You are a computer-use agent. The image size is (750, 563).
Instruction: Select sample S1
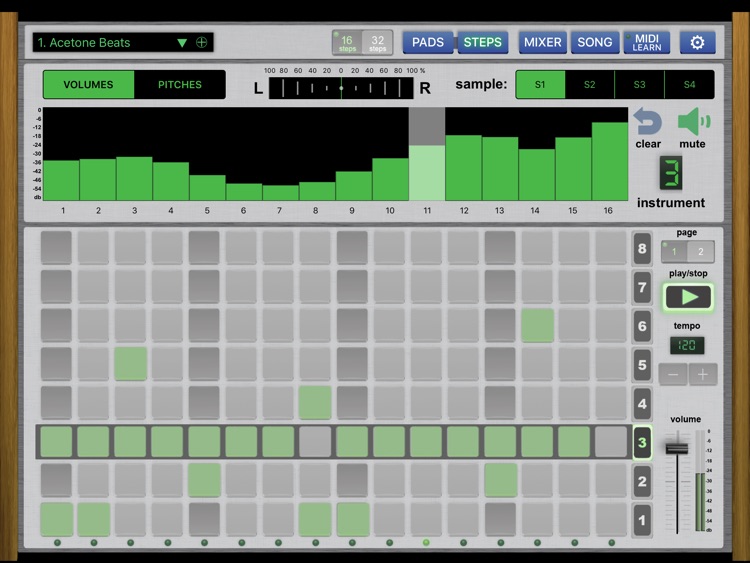(540, 85)
